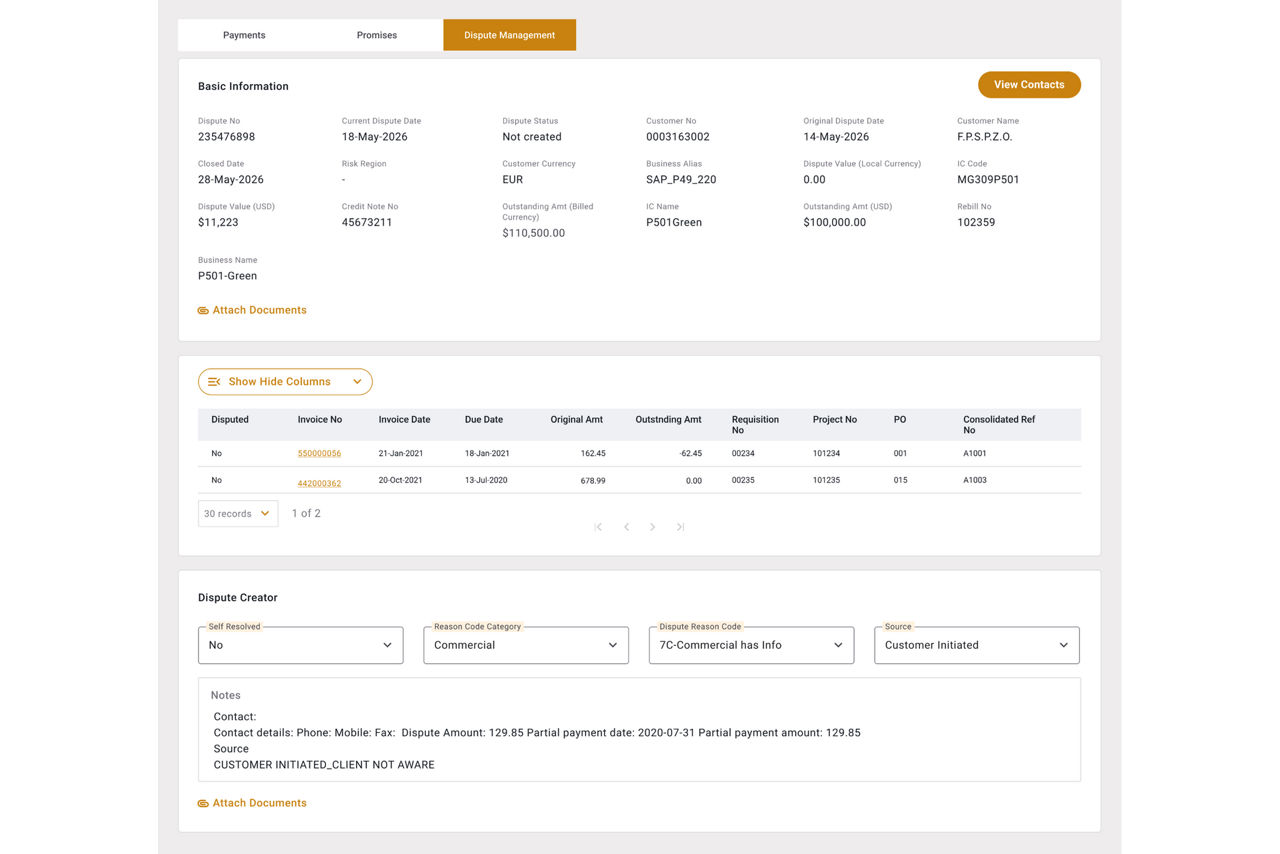Click Dispute No value 235476898
The width and height of the screenshot is (1280, 854).
pos(226,137)
